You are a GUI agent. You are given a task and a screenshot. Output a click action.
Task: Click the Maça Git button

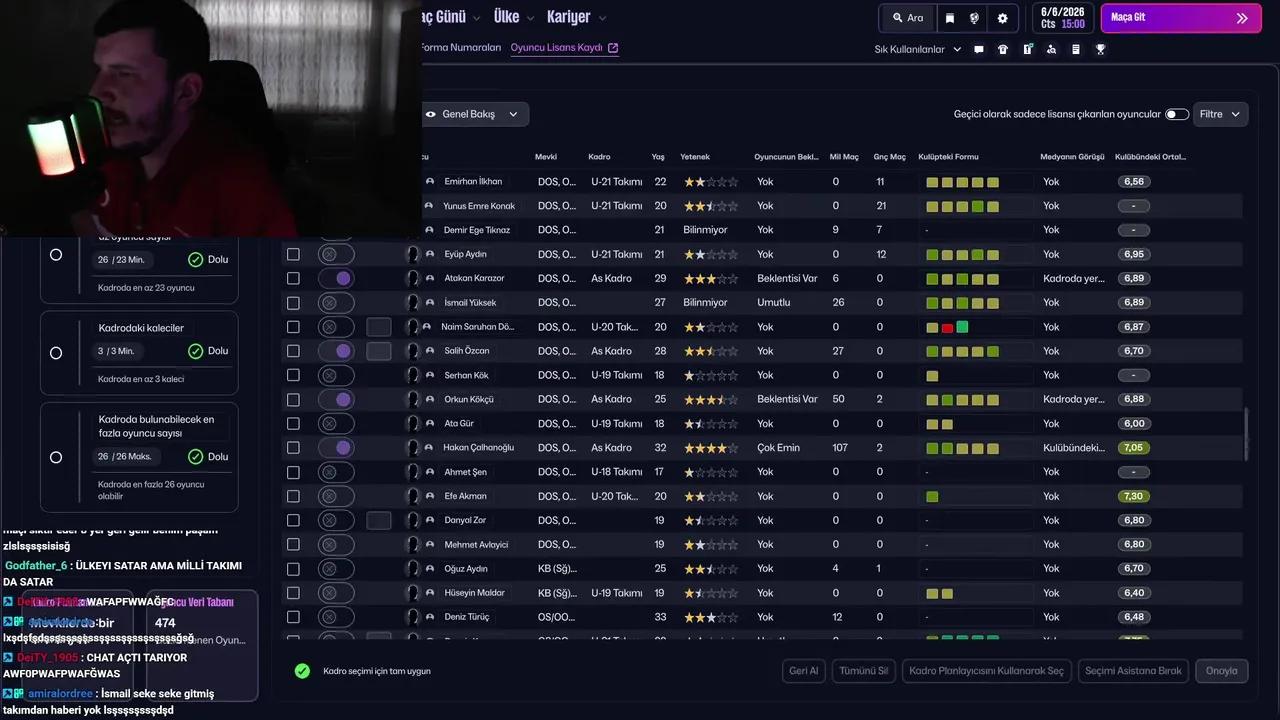[x=1181, y=18]
